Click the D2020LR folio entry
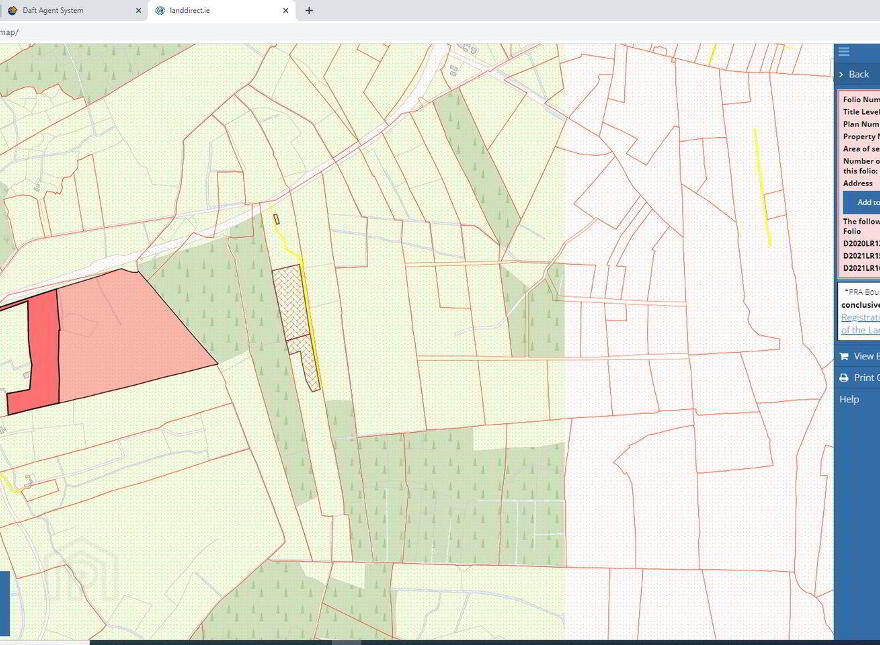The height and width of the screenshot is (645, 880). point(861,244)
